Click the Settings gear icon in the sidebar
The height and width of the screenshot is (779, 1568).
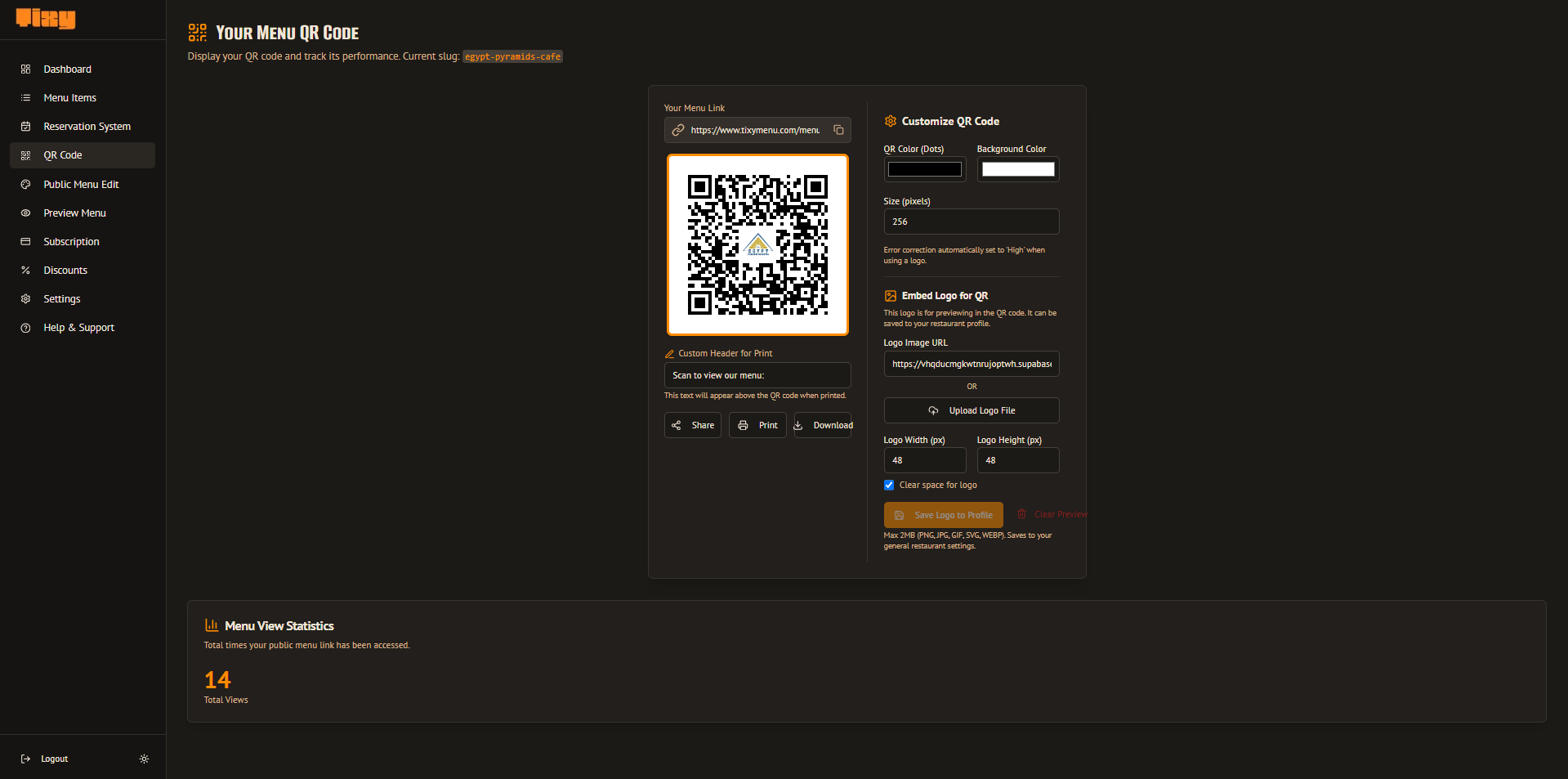(25, 299)
